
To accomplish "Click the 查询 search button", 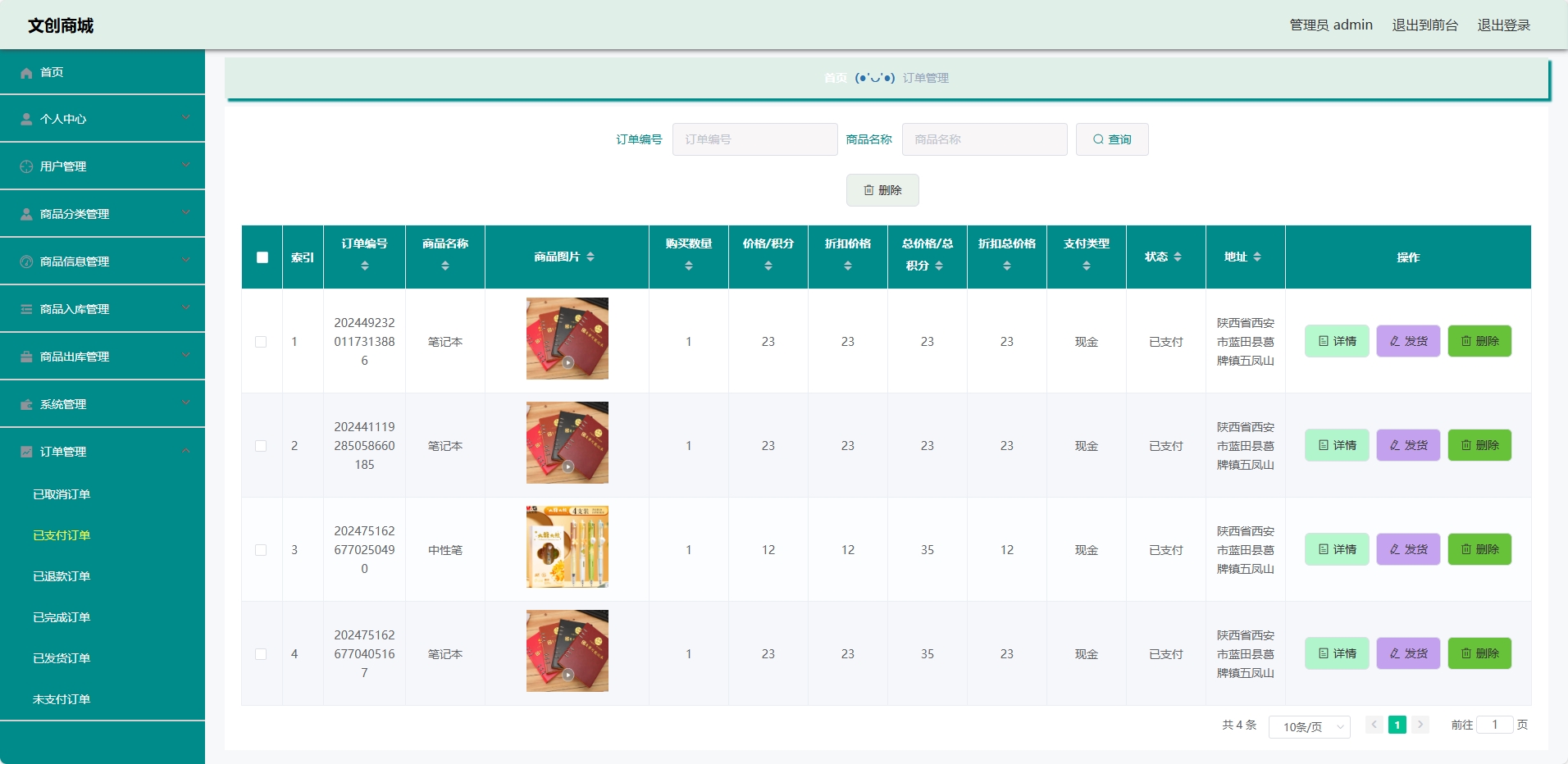I will pos(1111,139).
